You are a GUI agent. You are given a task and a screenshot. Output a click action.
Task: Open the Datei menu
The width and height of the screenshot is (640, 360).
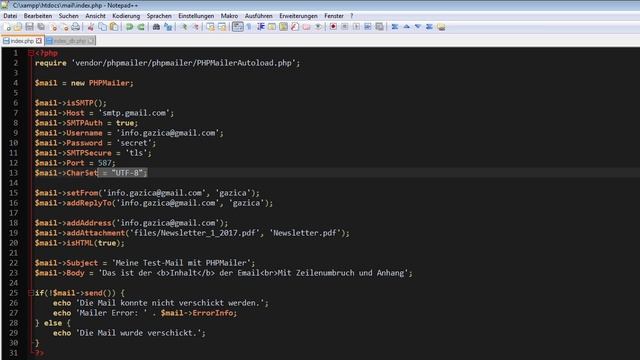click(x=10, y=16)
